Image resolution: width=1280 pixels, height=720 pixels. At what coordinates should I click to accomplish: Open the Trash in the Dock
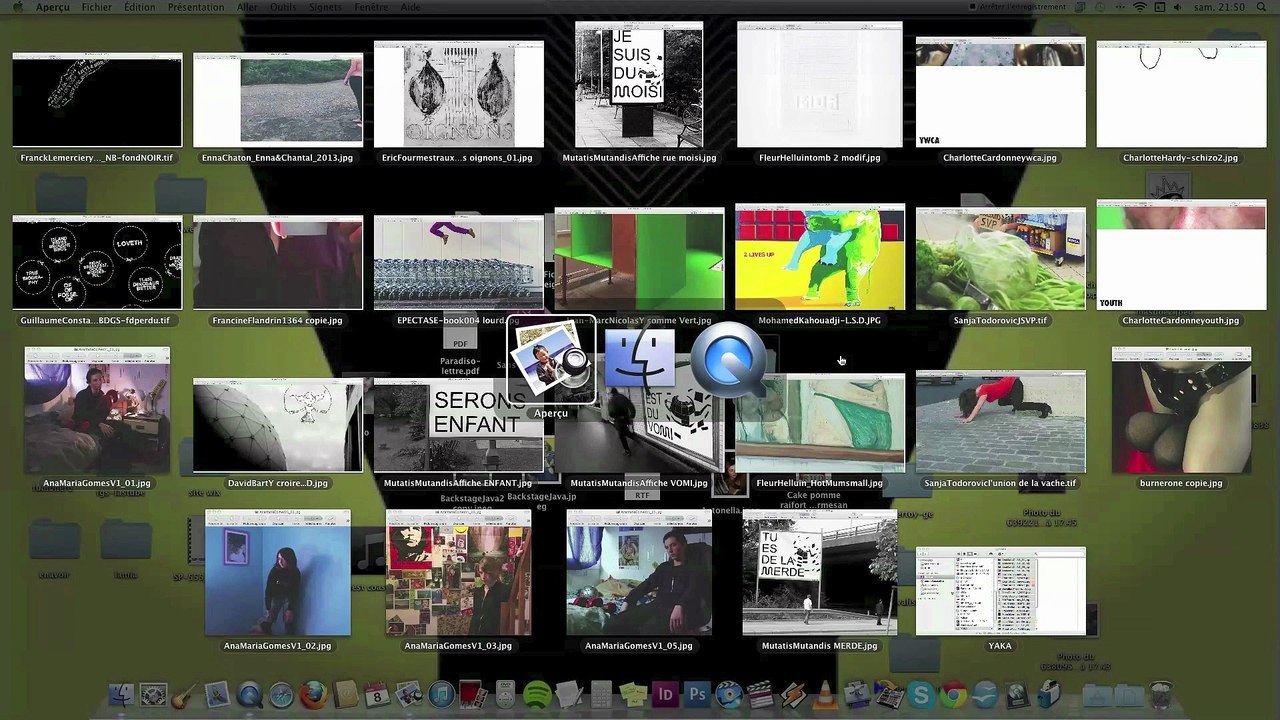point(1161,695)
